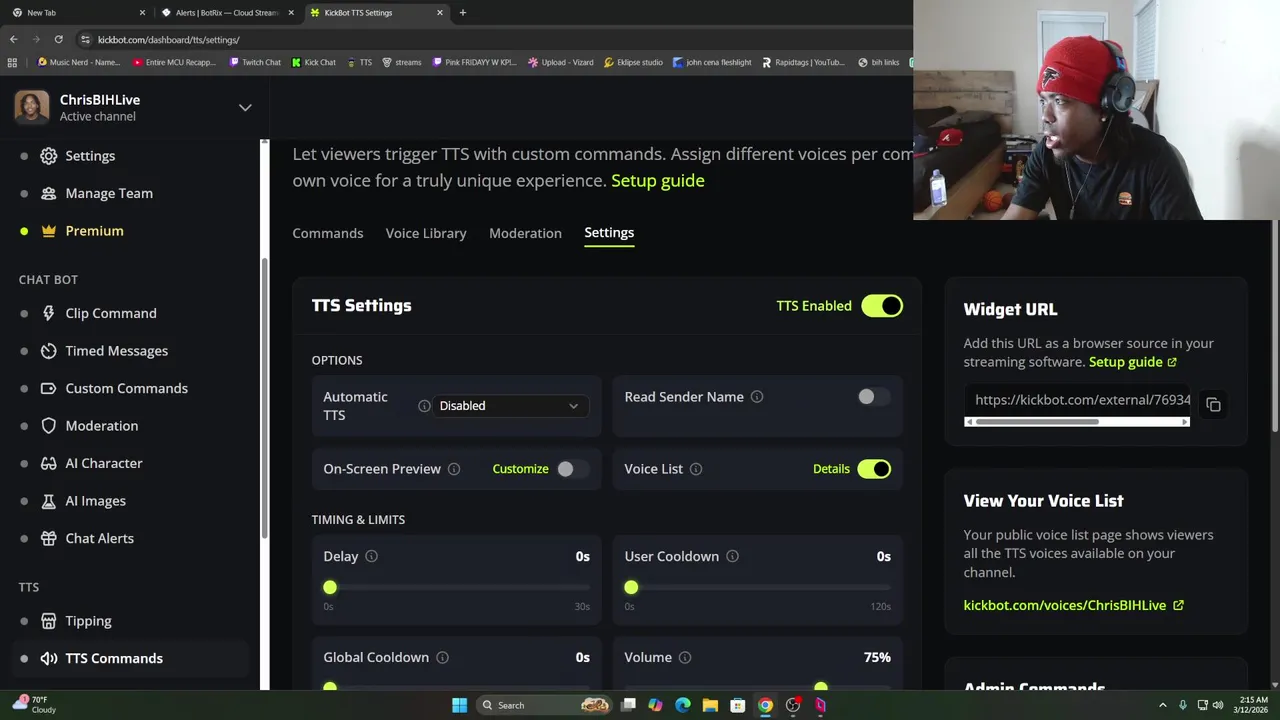Click the browser address bar

(490, 39)
